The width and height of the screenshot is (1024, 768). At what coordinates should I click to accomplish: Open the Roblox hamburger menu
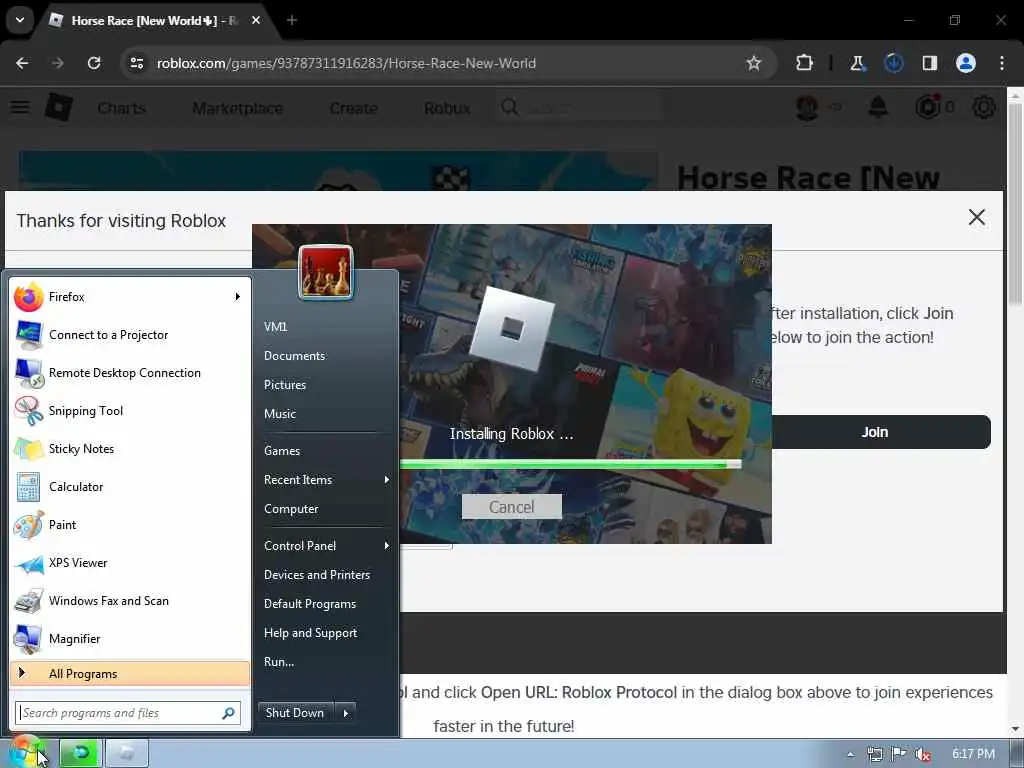[20, 106]
